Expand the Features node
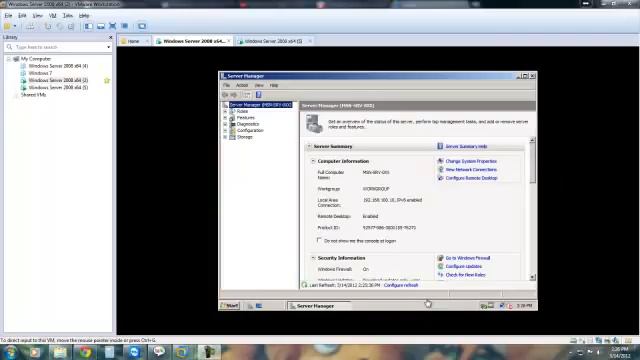 click(x=225, y=118)
